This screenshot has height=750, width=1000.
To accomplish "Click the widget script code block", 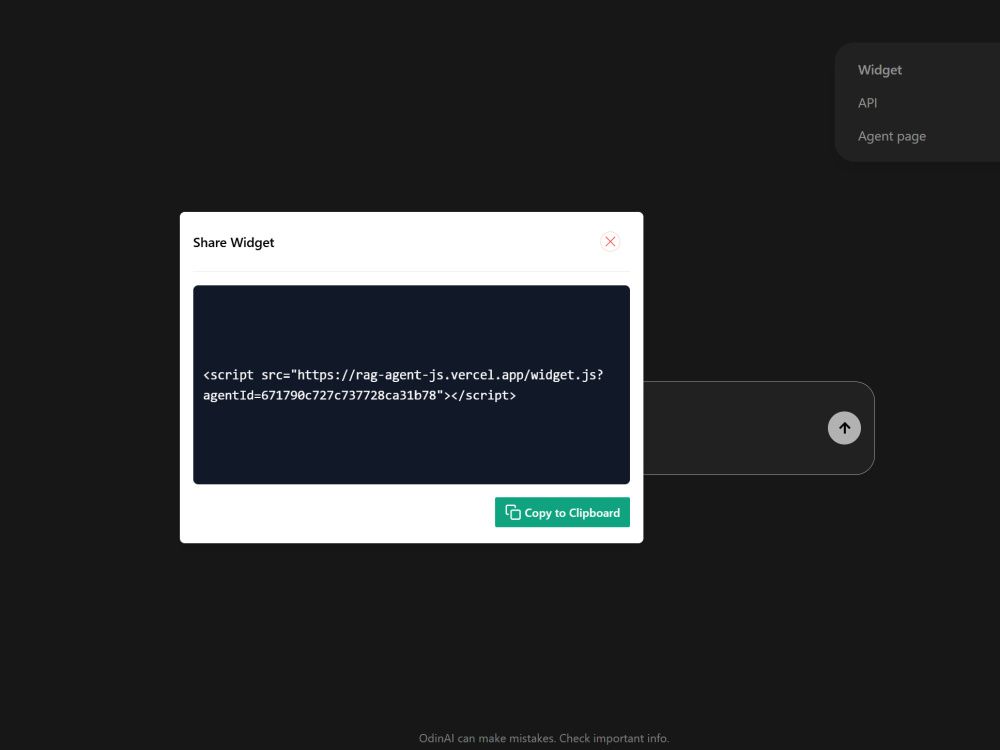I will 411,385.
